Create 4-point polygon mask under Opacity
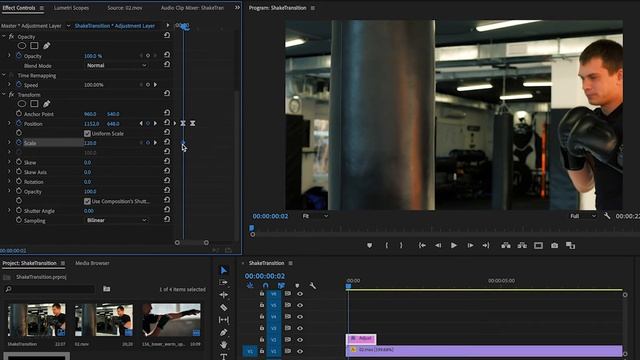 [x=34, y=46]
